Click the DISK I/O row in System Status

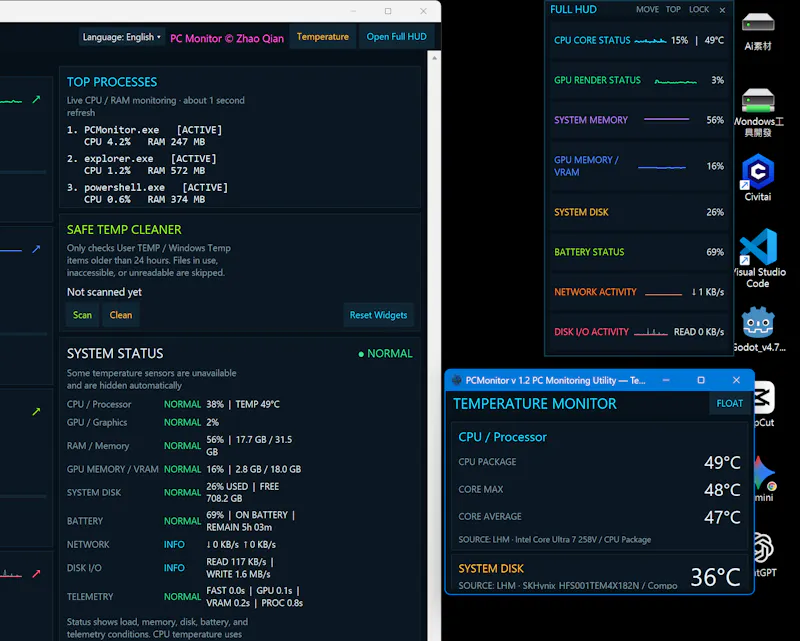[x=171, y=568]
